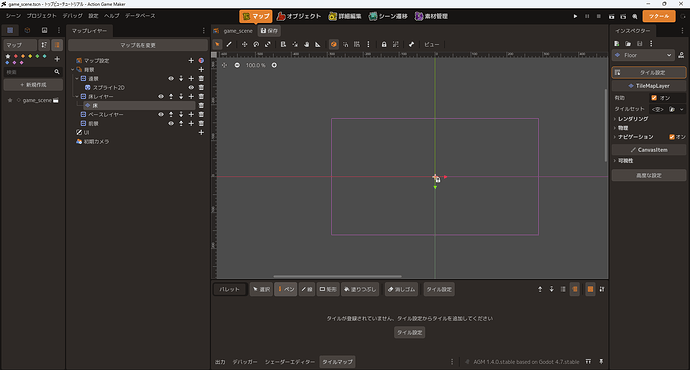This screenshot has width=690, height=370.
Task: Click the zoom-in plus button on canvas
Action: [x=274, y=65]
